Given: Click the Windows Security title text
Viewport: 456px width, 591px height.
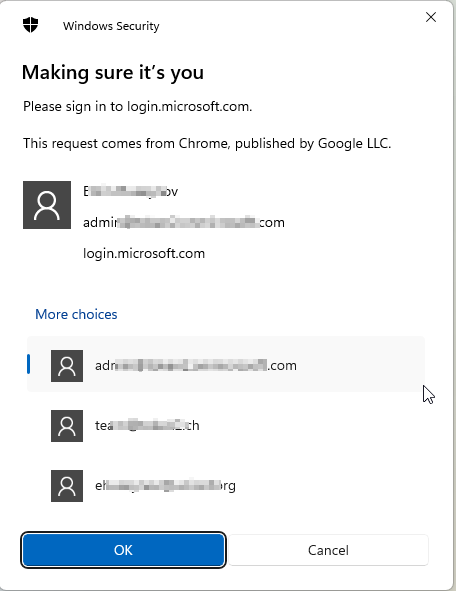Looking at the screenshot, I should (111, 26).
